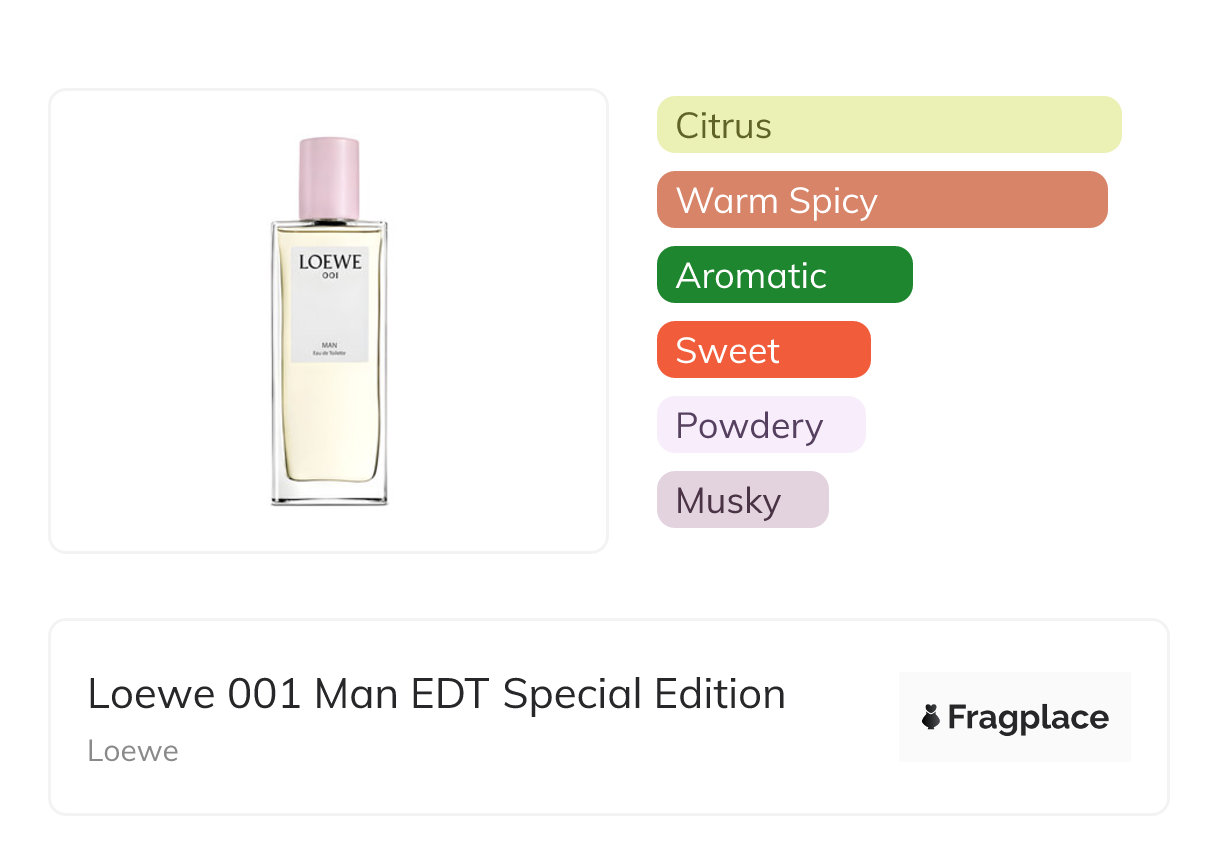Pick the orange Sweet accord bar
Viewport: 1218px width, 864px height.
pos(763,350)
